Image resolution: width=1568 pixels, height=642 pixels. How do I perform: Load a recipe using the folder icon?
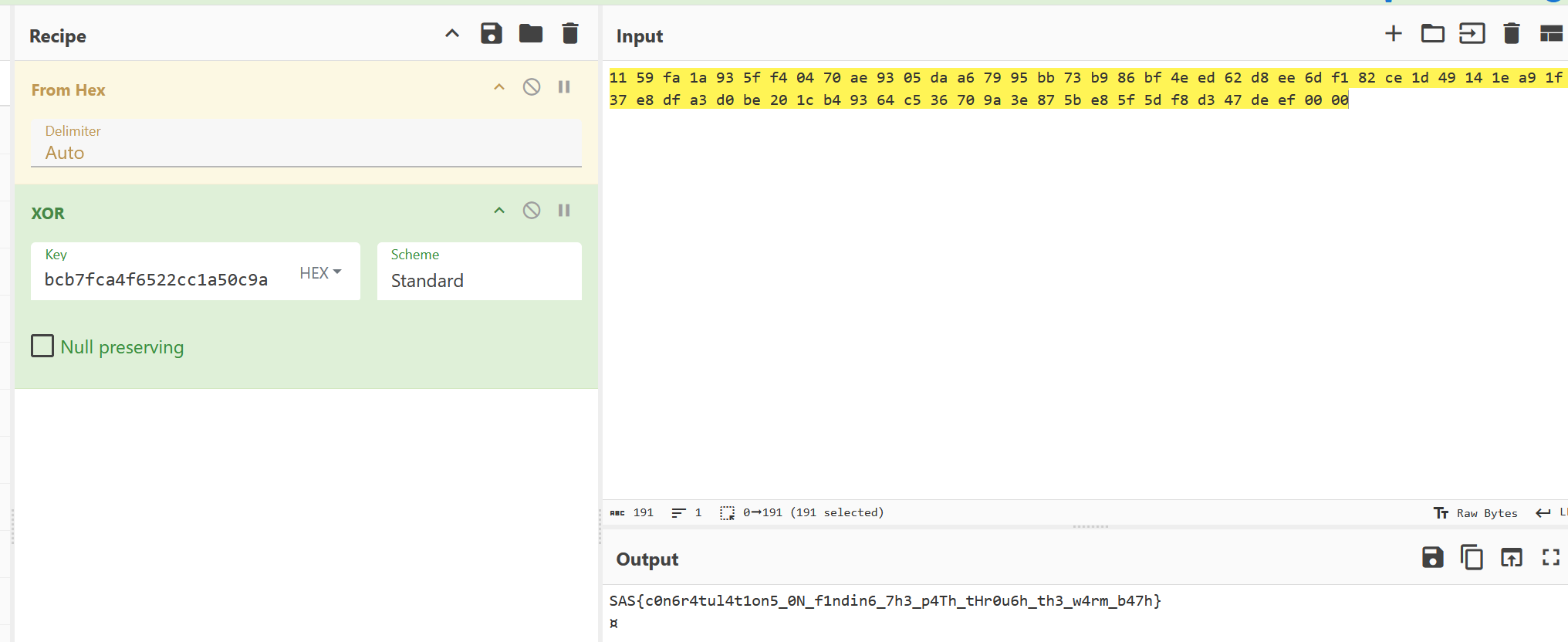click(x=530, y=34)
